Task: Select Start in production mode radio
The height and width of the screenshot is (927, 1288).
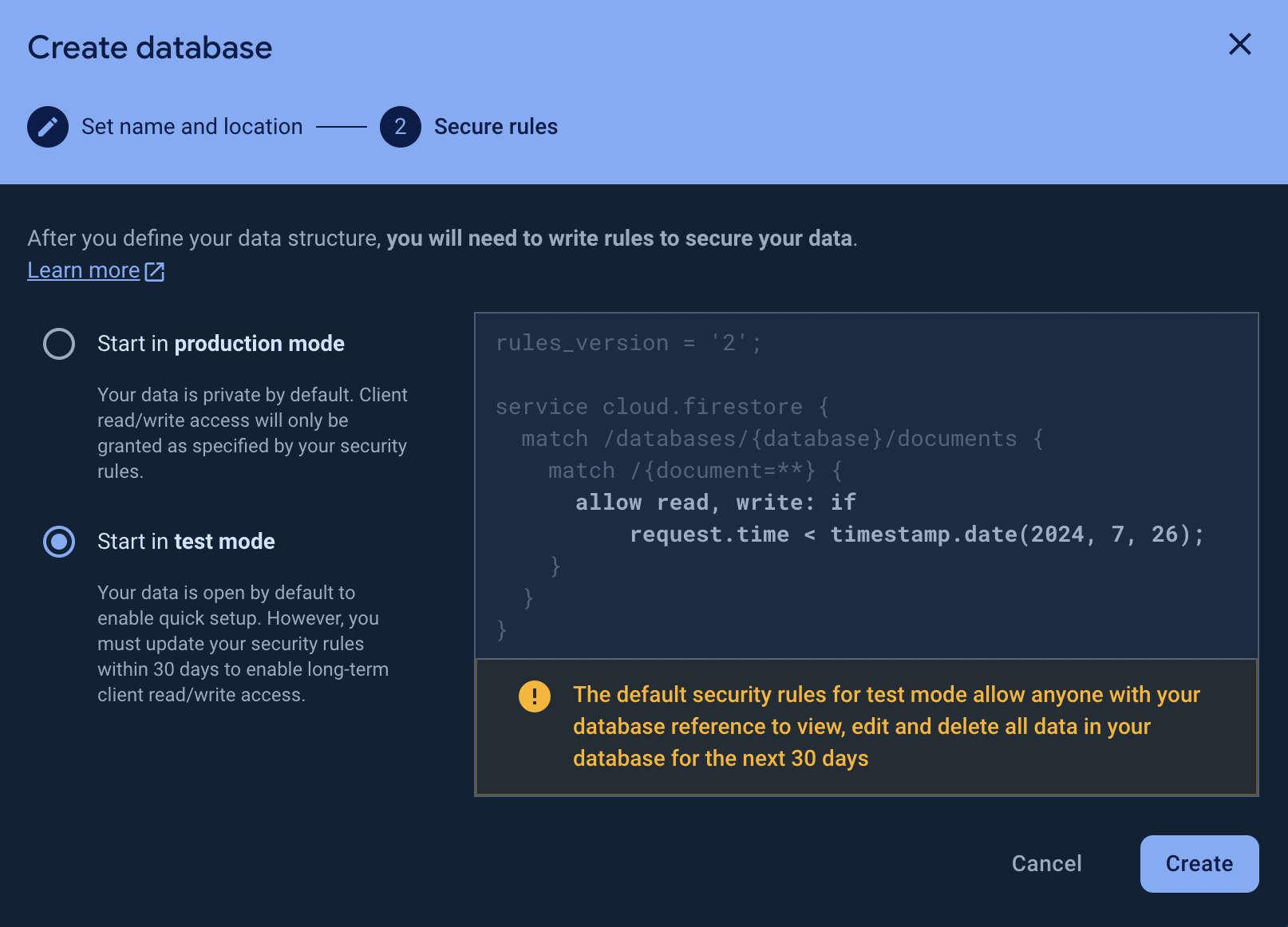Action: click(x=59, y=344)
